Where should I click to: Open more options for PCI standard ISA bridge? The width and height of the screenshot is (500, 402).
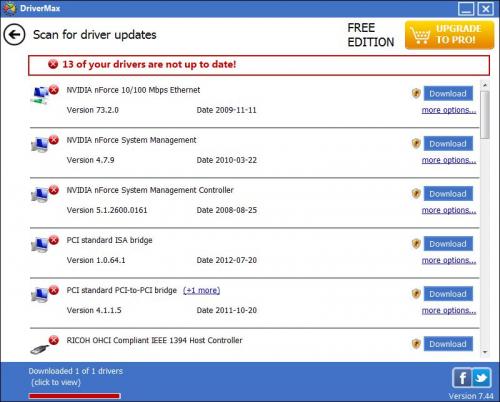[449, 260]
